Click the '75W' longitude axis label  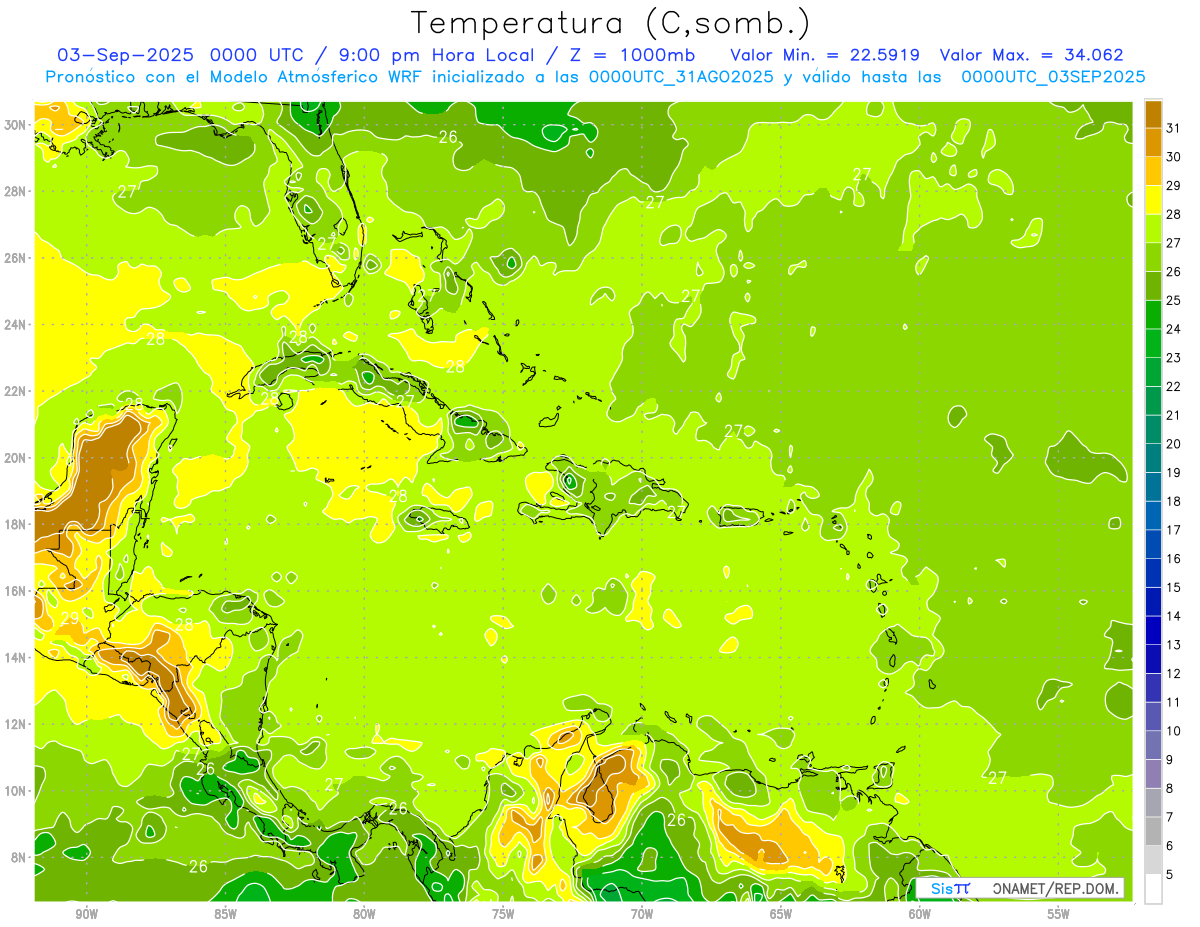click(x=503, y=914)
